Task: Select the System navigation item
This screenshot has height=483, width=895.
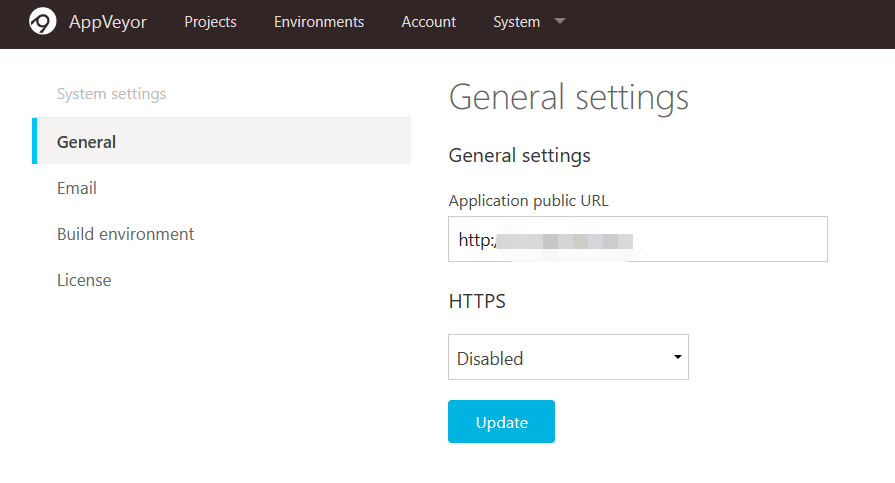Action: pyautogui.click(x=516, y=22)
